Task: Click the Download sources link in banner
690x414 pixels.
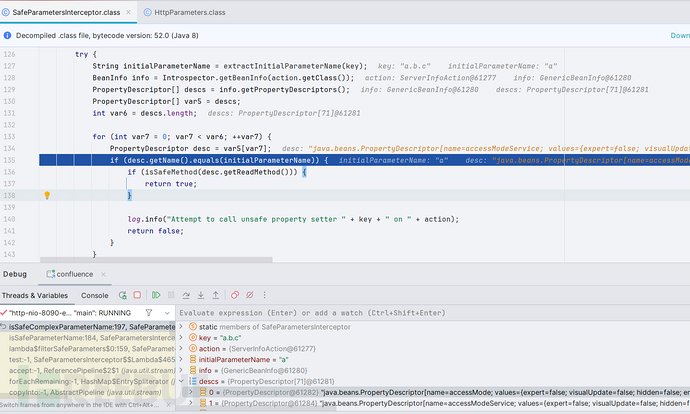Action: click(680, 36)
